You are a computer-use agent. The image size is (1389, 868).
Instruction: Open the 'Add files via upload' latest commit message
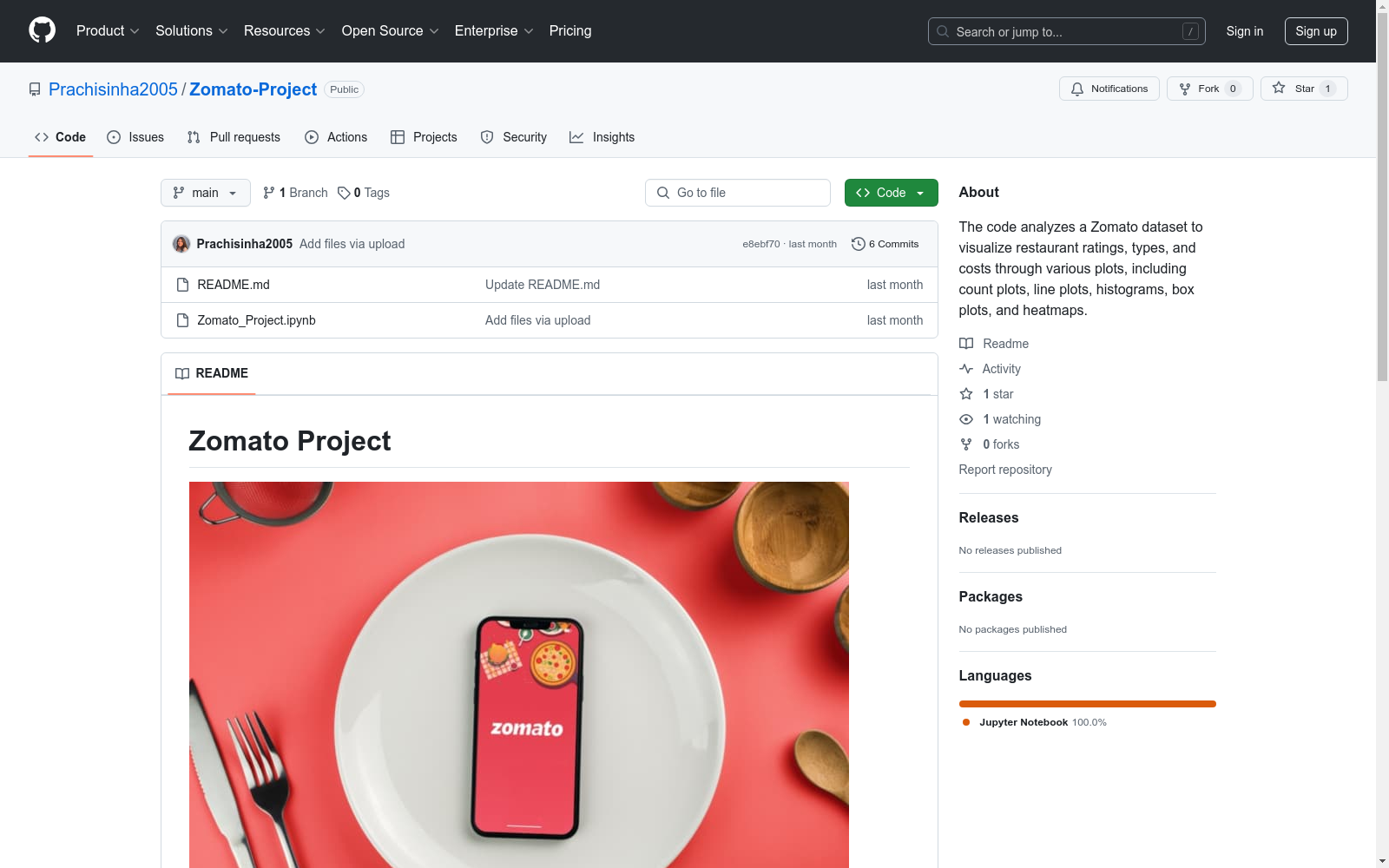352,244
